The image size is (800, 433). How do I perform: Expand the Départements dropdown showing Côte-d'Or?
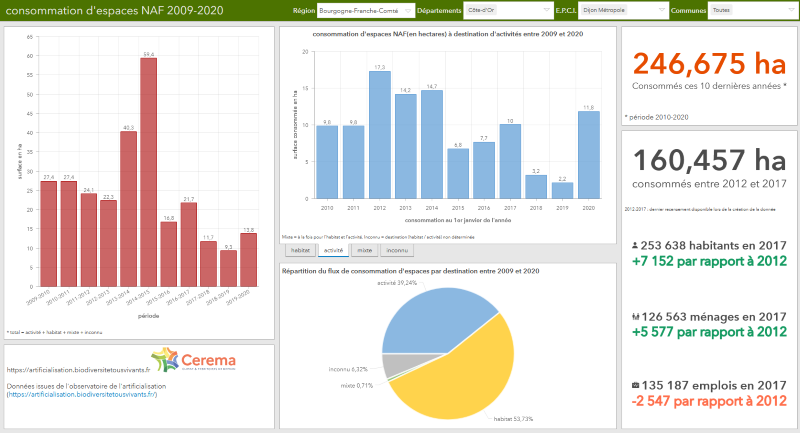pos(495,11)
